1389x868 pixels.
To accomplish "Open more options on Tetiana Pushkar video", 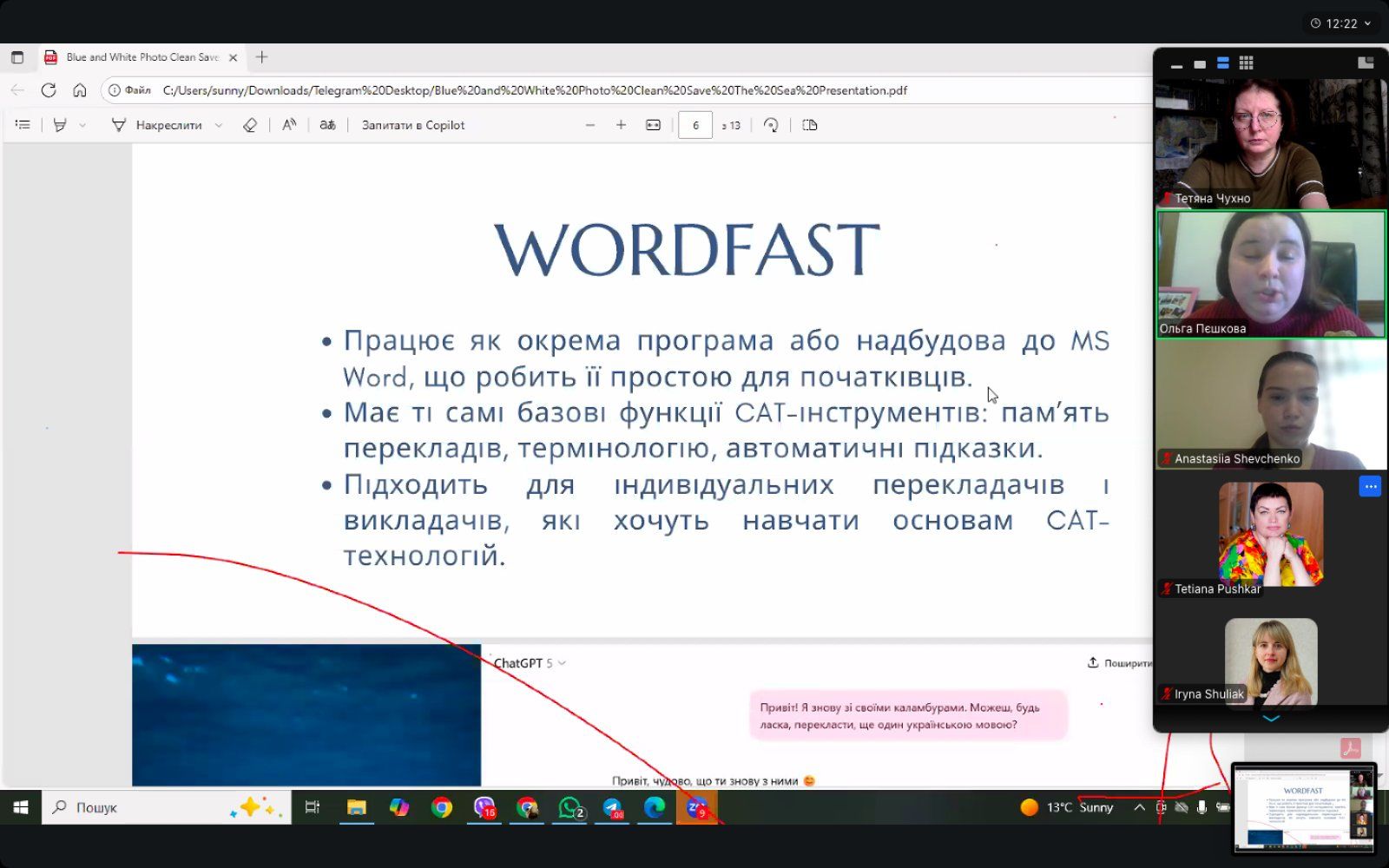I will (1370, 486).
